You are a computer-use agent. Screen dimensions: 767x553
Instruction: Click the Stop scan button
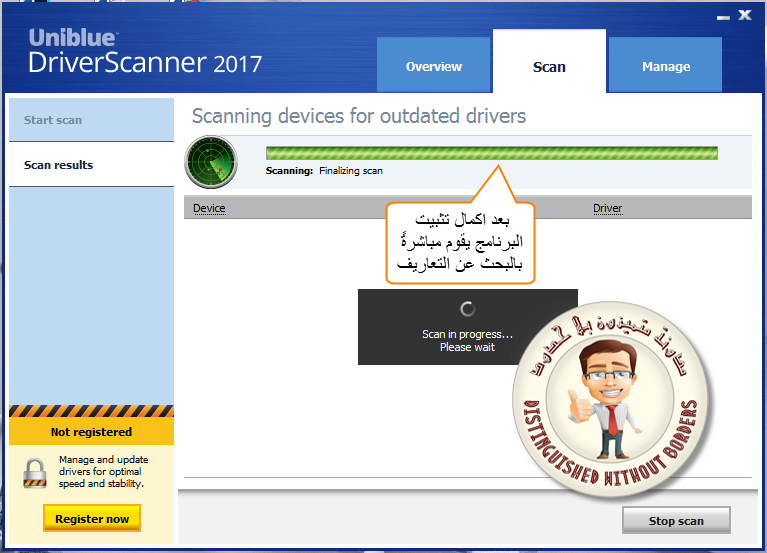tap(676, 520)
